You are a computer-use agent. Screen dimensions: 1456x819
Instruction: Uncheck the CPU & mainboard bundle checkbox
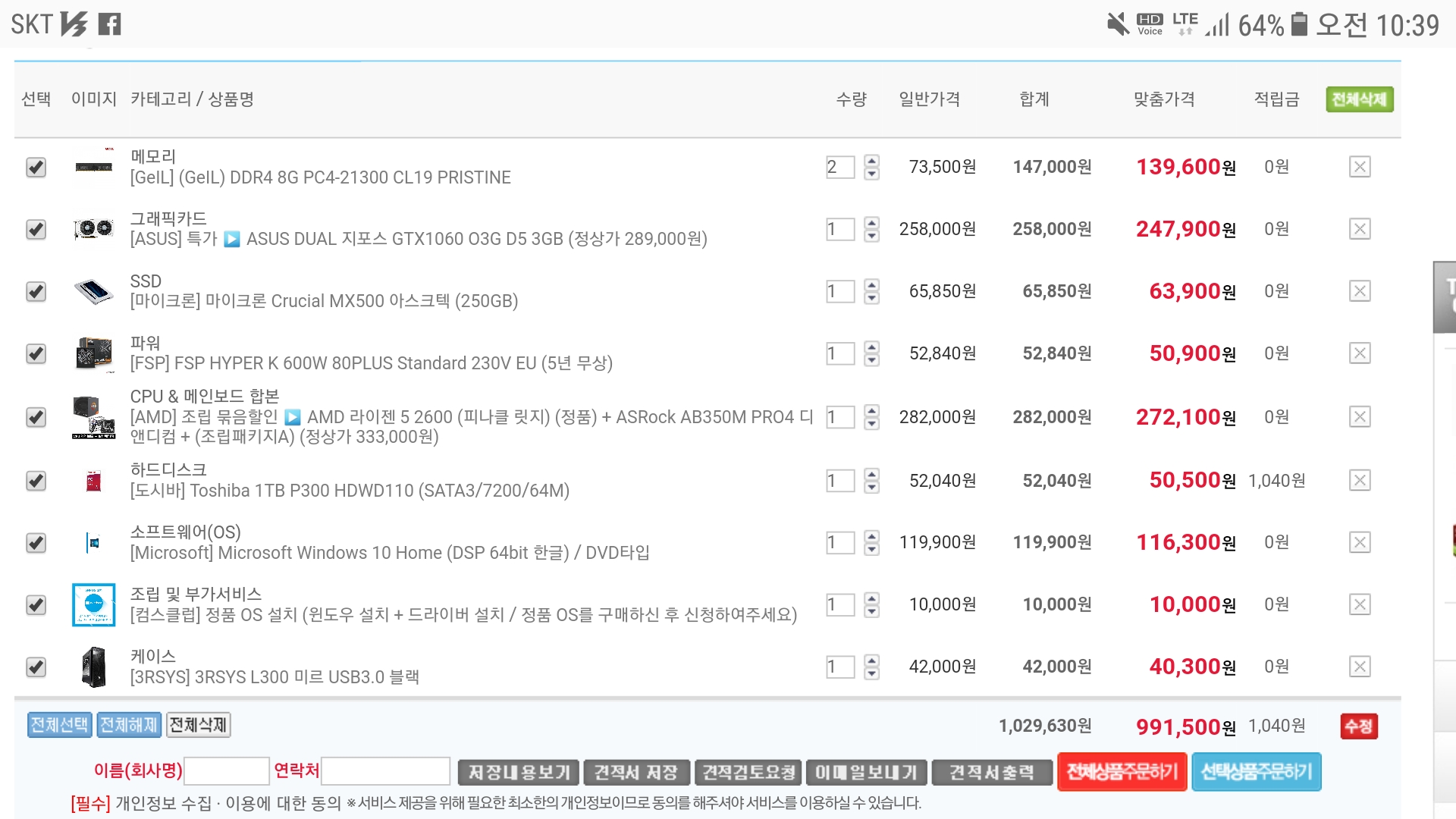click(36, 417)
